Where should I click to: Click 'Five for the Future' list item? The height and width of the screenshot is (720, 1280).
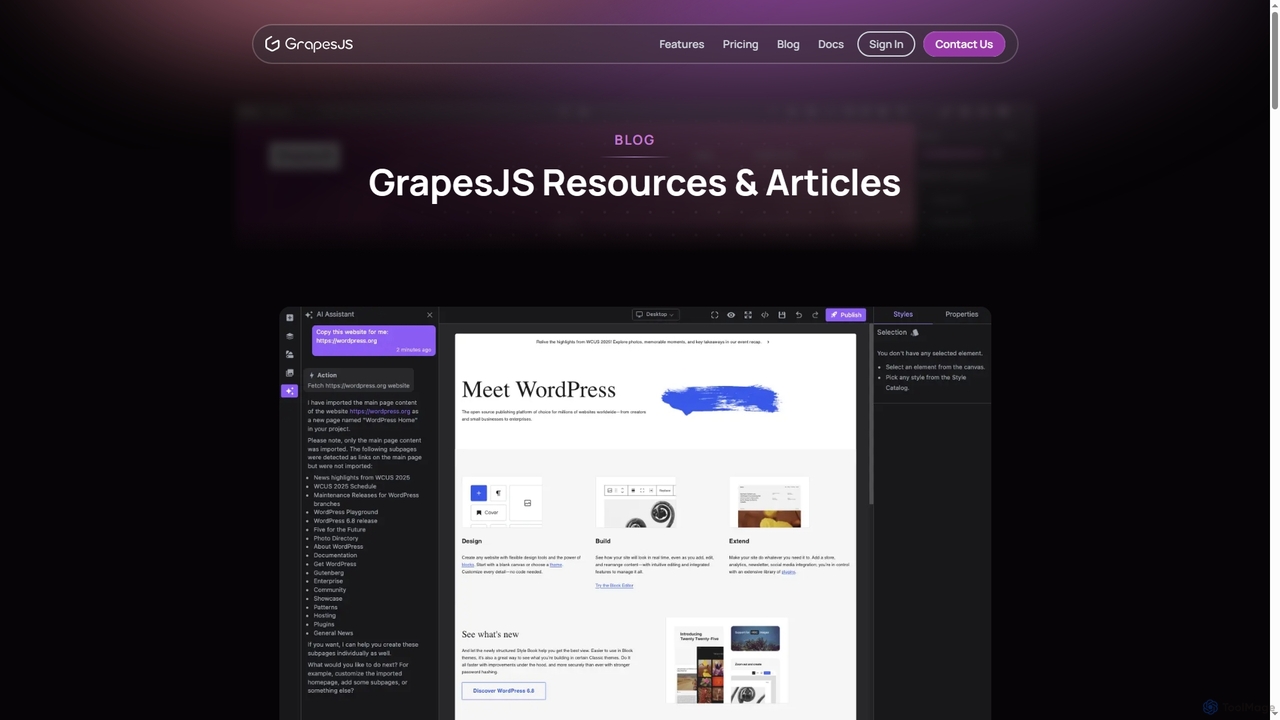339,530
